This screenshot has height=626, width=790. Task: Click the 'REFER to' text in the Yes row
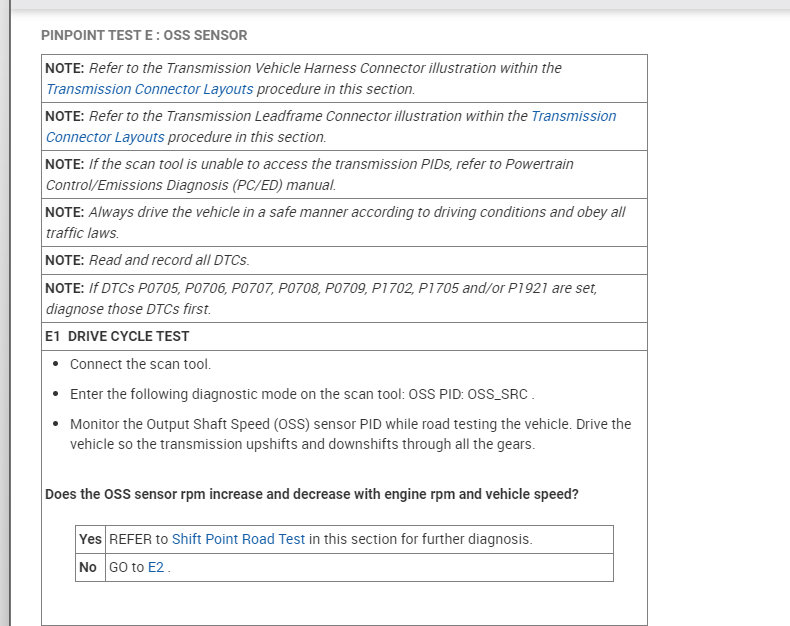coord(139,539)
